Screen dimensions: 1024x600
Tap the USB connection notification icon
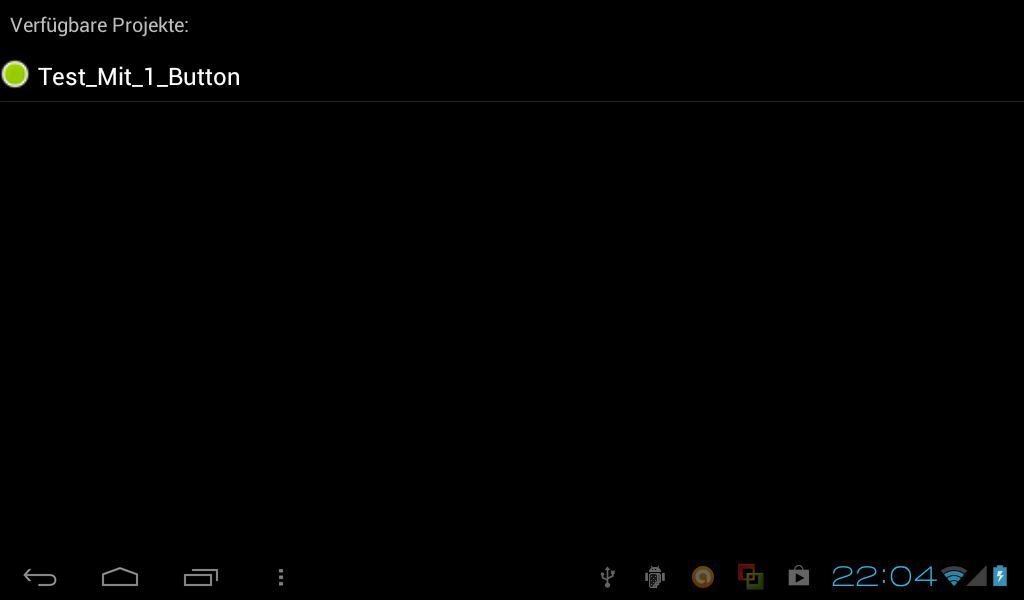click(607, 577)
